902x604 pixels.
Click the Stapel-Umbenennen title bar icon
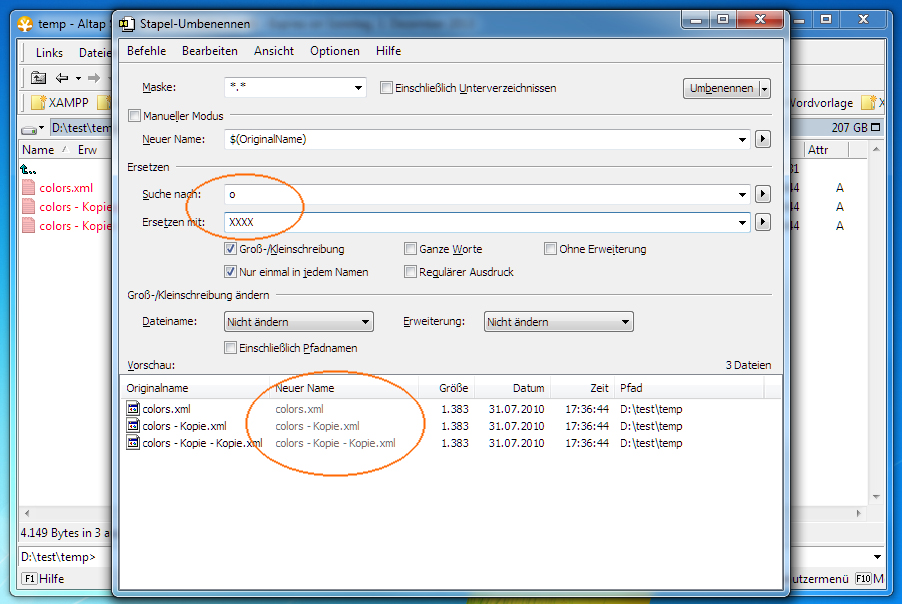(x=123, y=23)
